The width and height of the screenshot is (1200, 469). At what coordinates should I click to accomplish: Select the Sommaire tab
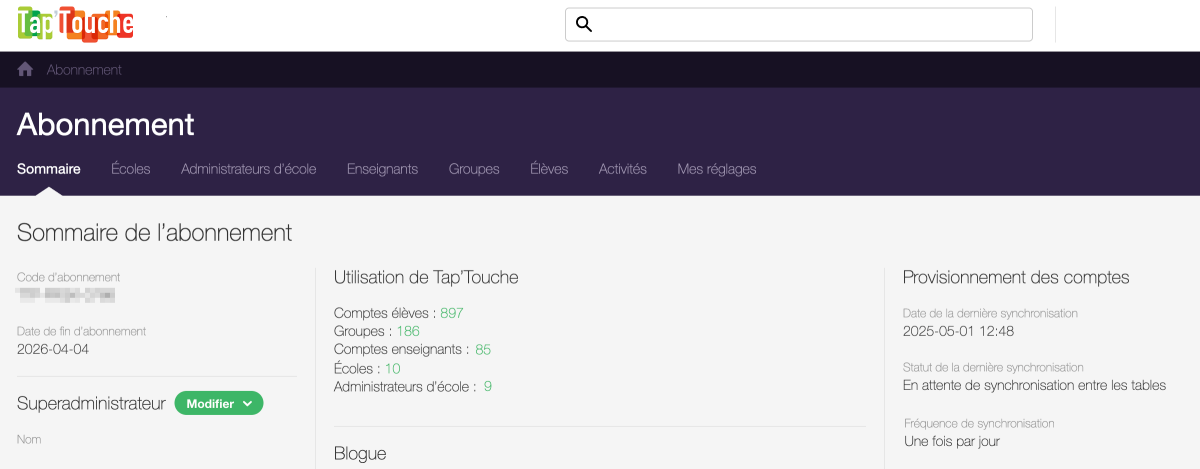(x=49, y=169)
